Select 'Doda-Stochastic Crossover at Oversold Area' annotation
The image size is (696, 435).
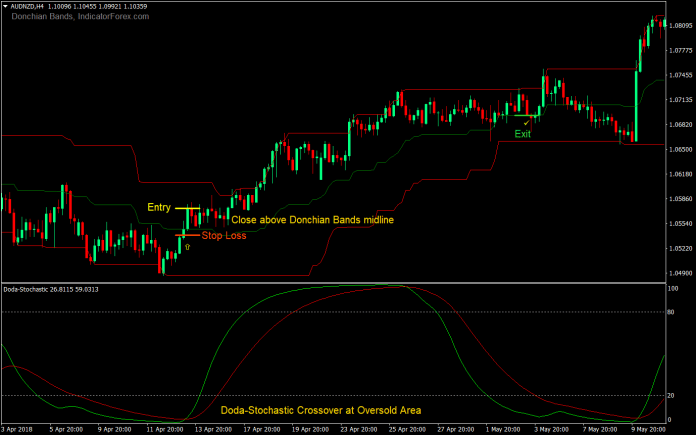pos(320,410)
